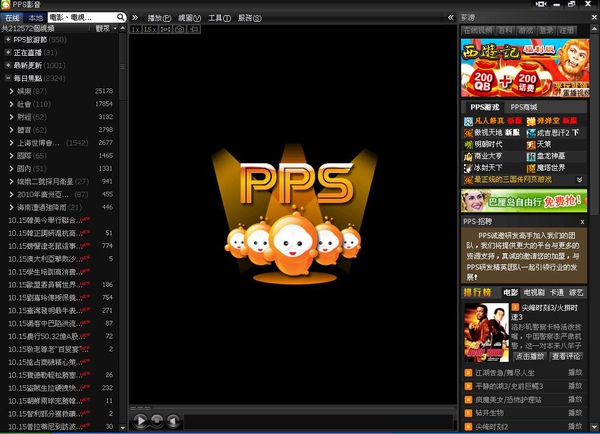Image resolution: width=600 pixels, height=434 pixels.
Task: Expand the 體育 category
Action: click(x=11, y=130)
